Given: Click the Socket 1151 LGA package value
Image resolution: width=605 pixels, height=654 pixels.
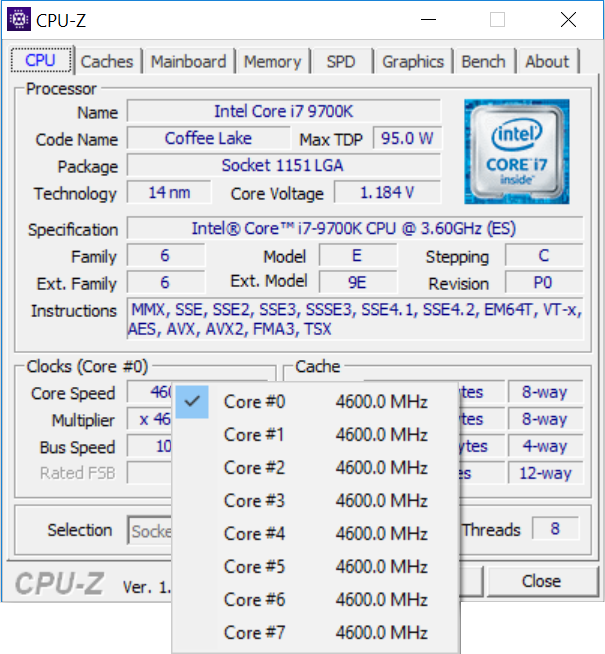Looking at the screenshot, I should pos(284,165).
